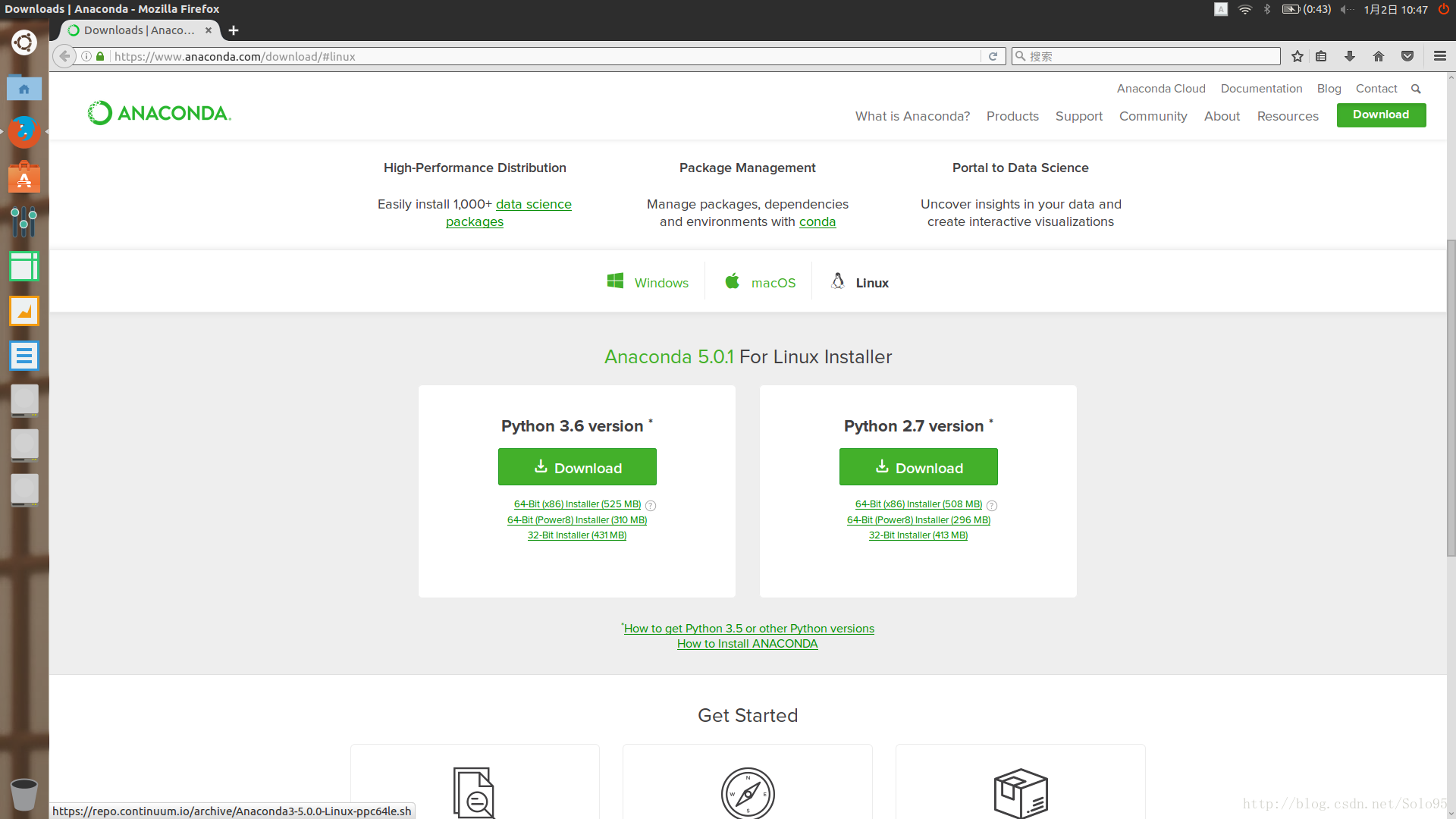
Task: Open Ubuntu Software Center dock icon
Action: click(24, 177)
